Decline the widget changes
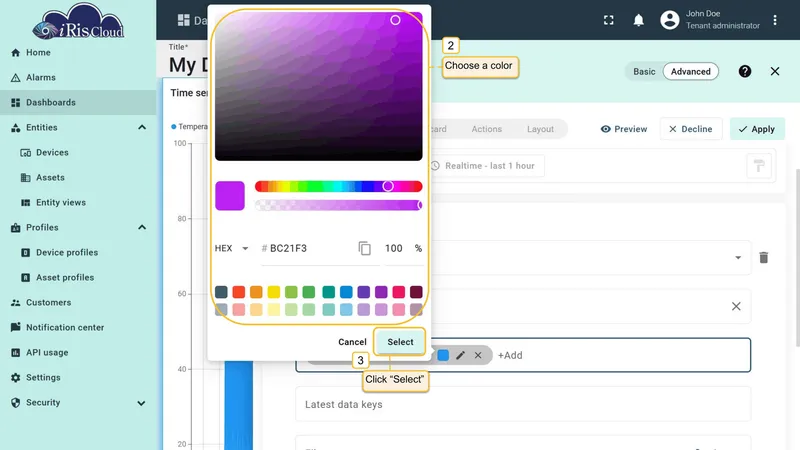800x450 pixels. point(690,129)
